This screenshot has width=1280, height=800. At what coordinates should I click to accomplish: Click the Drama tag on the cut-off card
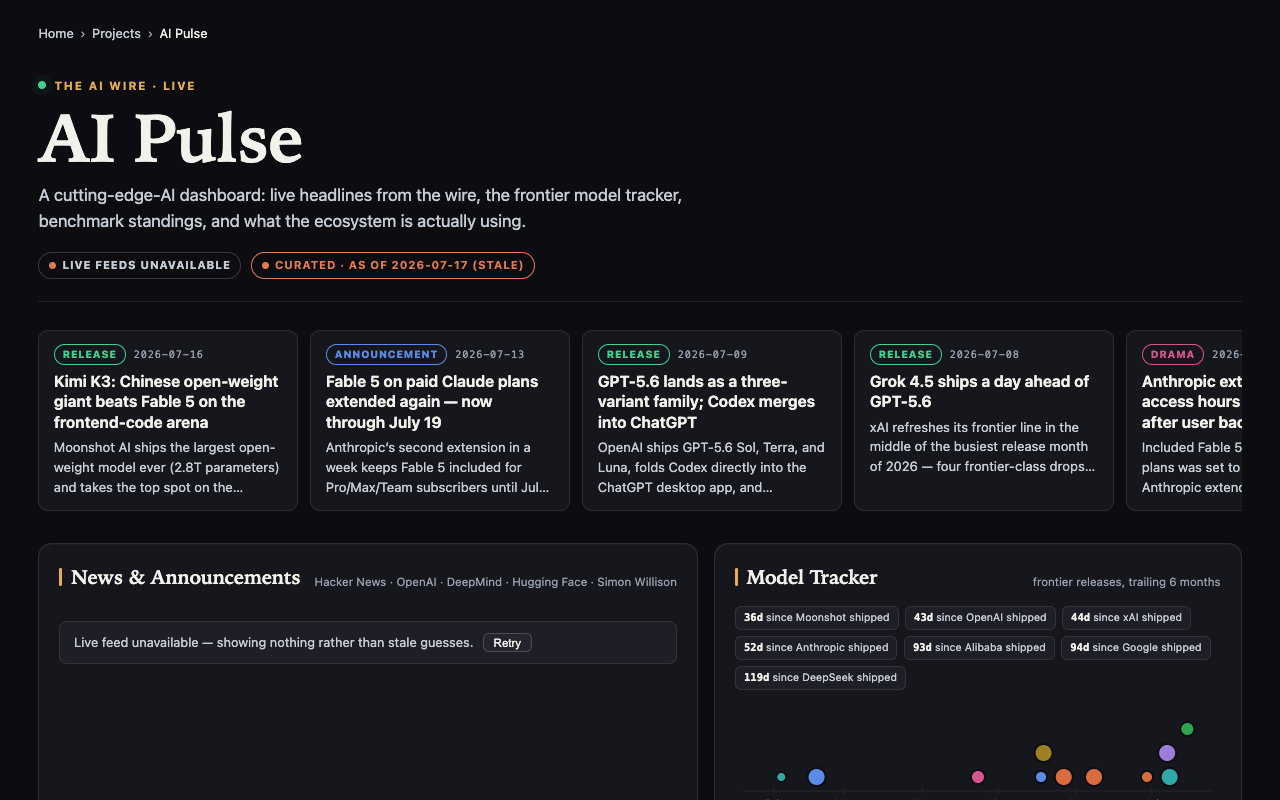1173,354
